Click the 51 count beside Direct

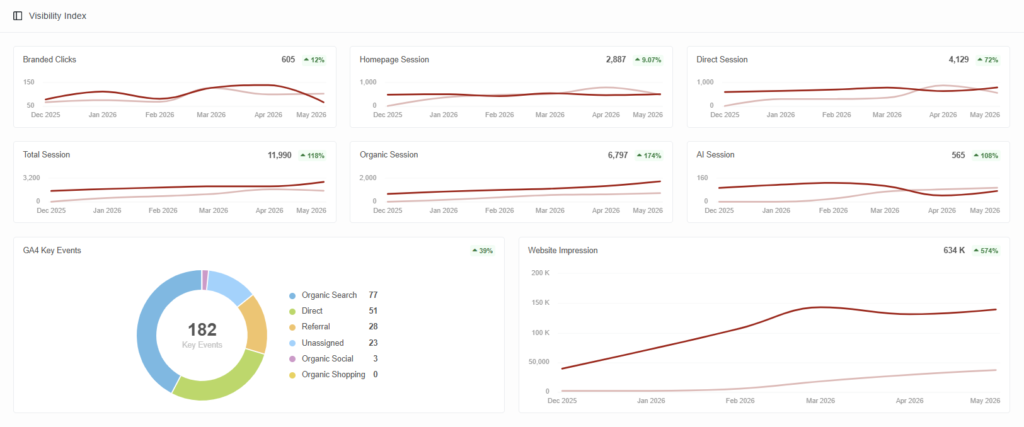pyautogui.click(x=374, y=311)
